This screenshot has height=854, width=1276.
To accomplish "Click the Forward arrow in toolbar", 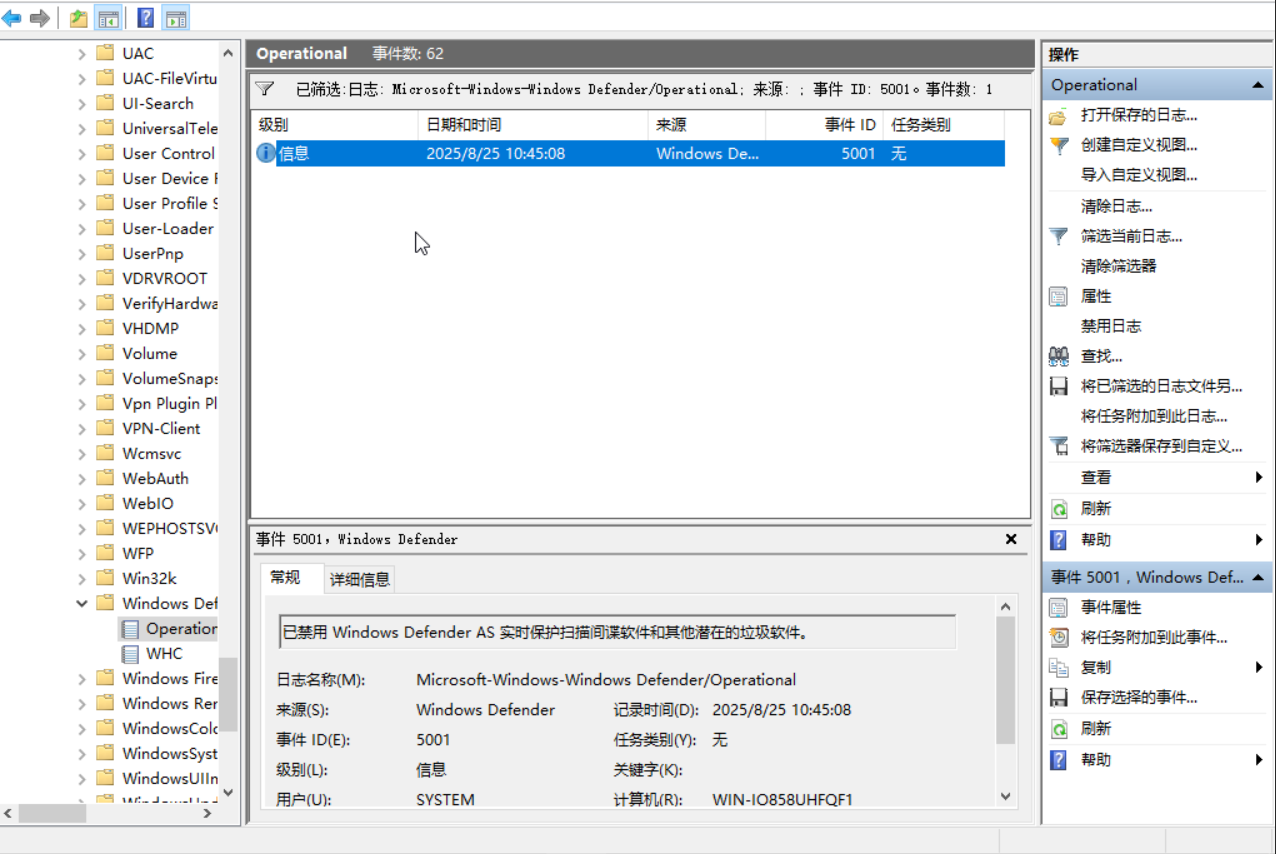I will pyautogui.click(x=40, y=18).
